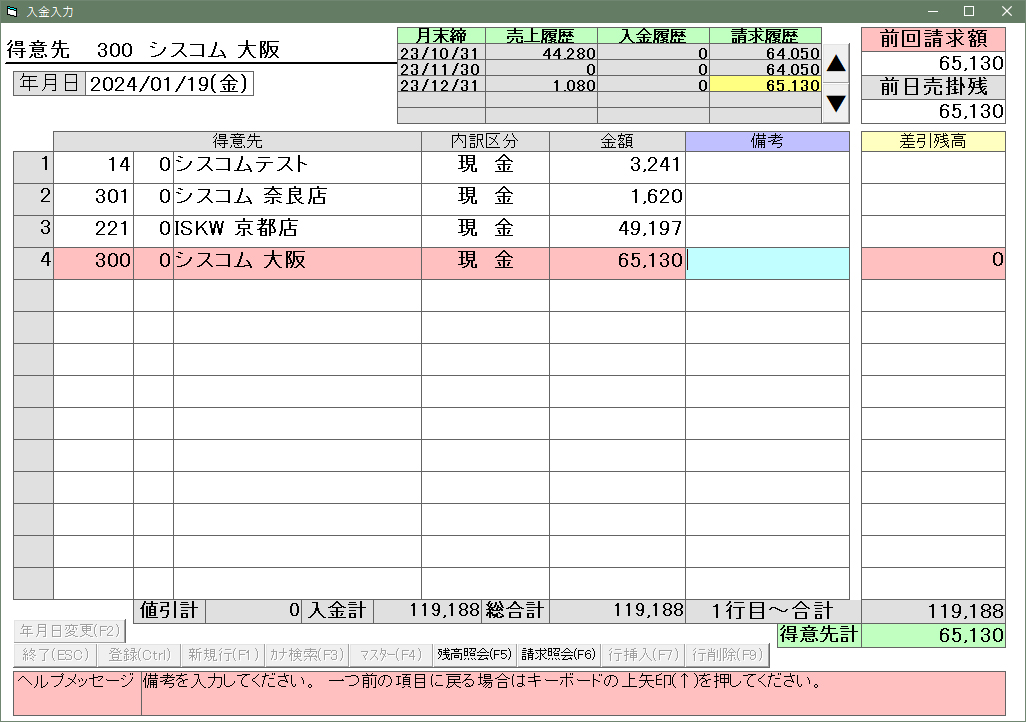Open 残高照会(F5) balance inquiry
This screenshot has width=1026, height=722.
474,655
